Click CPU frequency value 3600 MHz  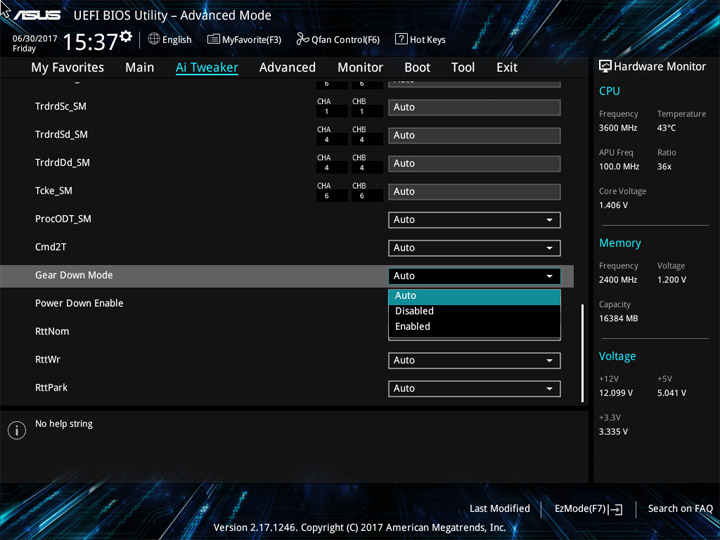[618, 128]
